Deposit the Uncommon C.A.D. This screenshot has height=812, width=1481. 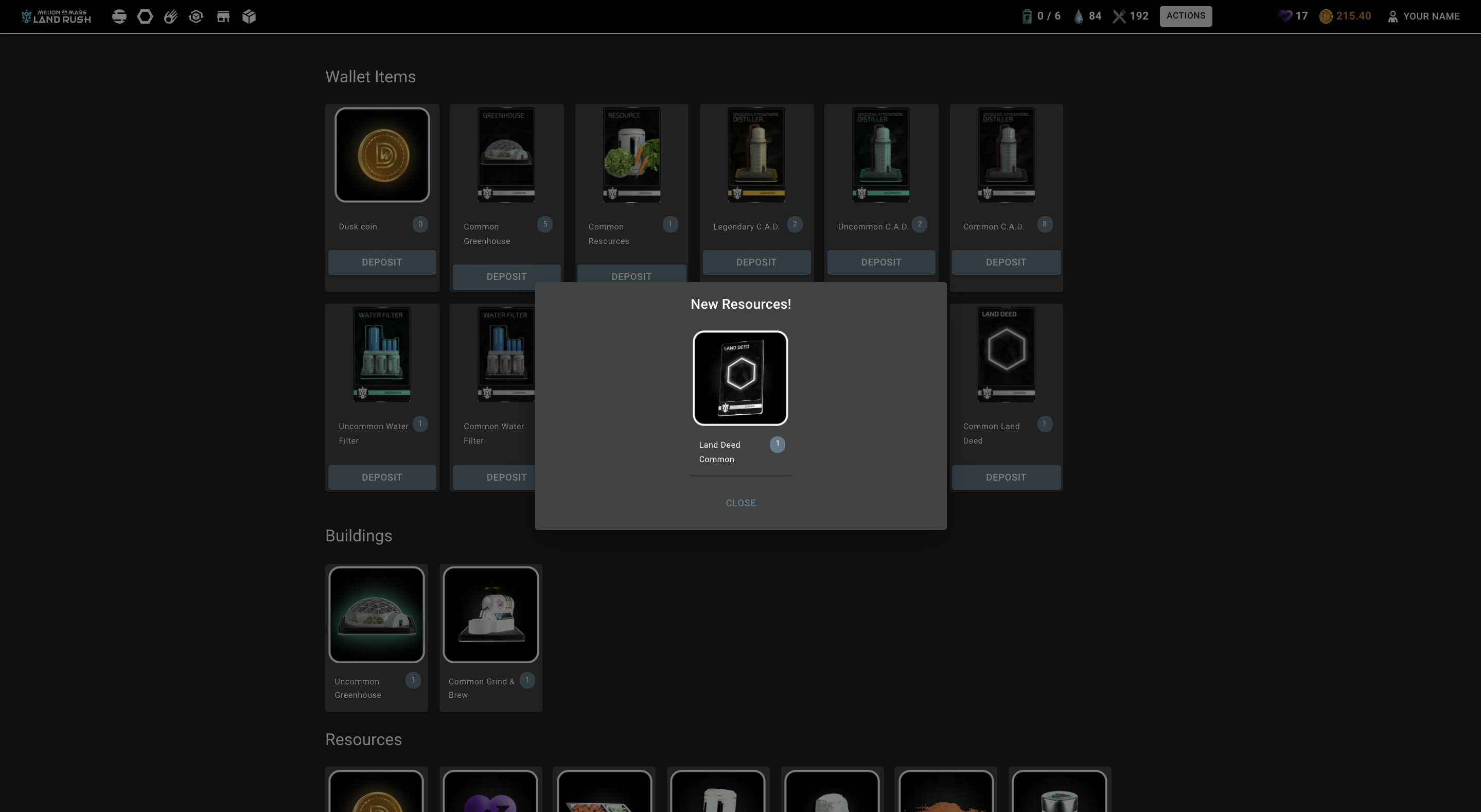[x=881, y=262]
